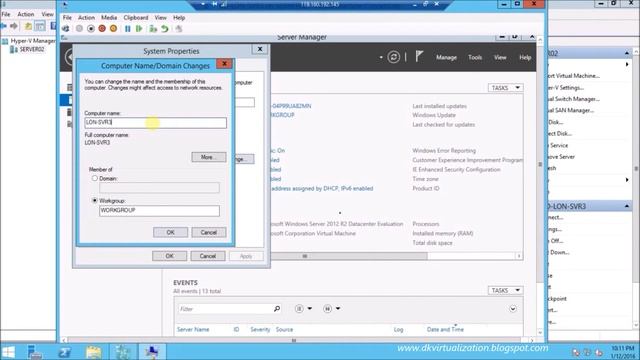The width and height of the screenshot is (640, 360).
Task: Click OK in System Properties dialog
Action: pos(169,256)
